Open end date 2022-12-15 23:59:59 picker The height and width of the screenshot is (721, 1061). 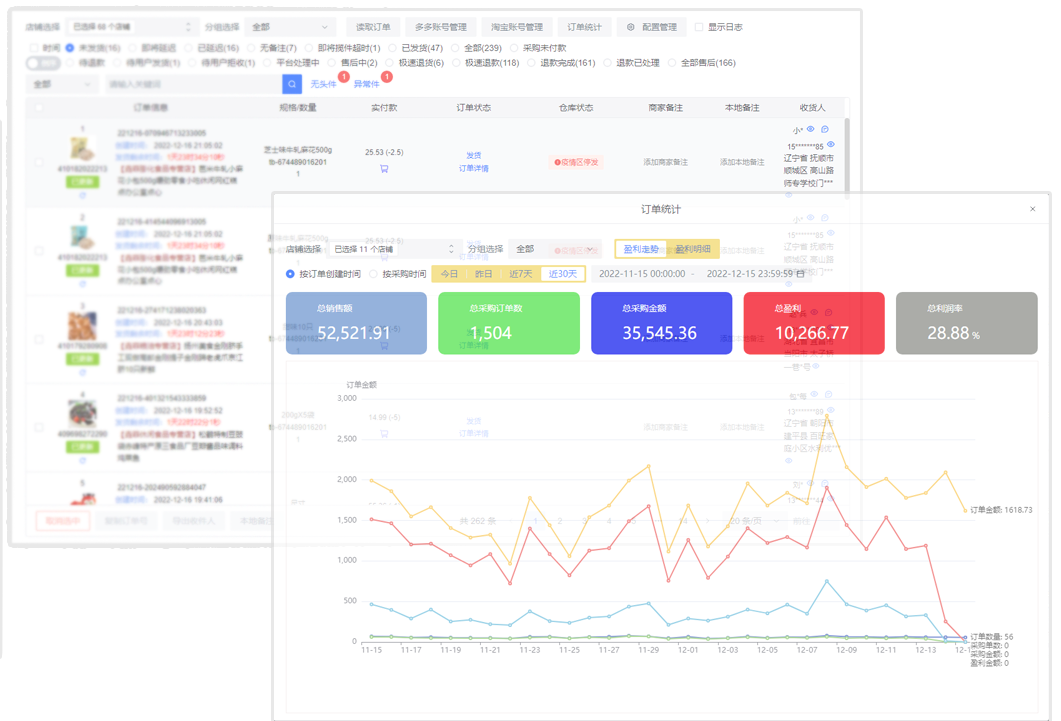click(750, 274)
